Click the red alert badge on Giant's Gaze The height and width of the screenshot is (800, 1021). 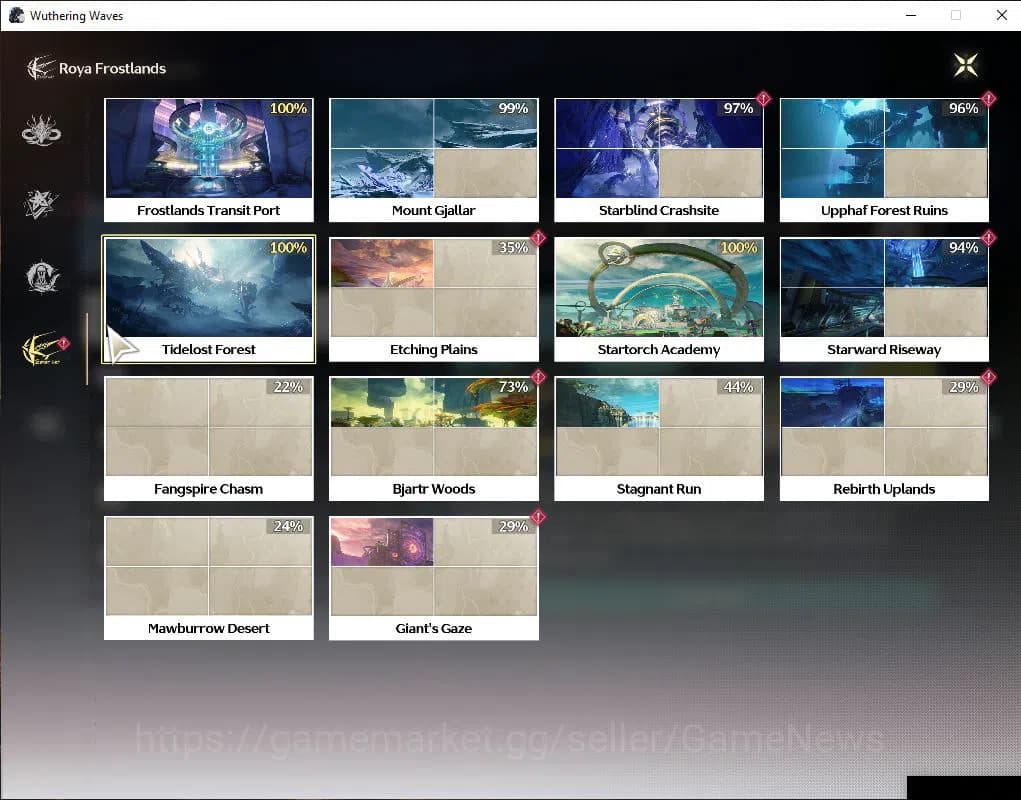(x=538, y=517)
